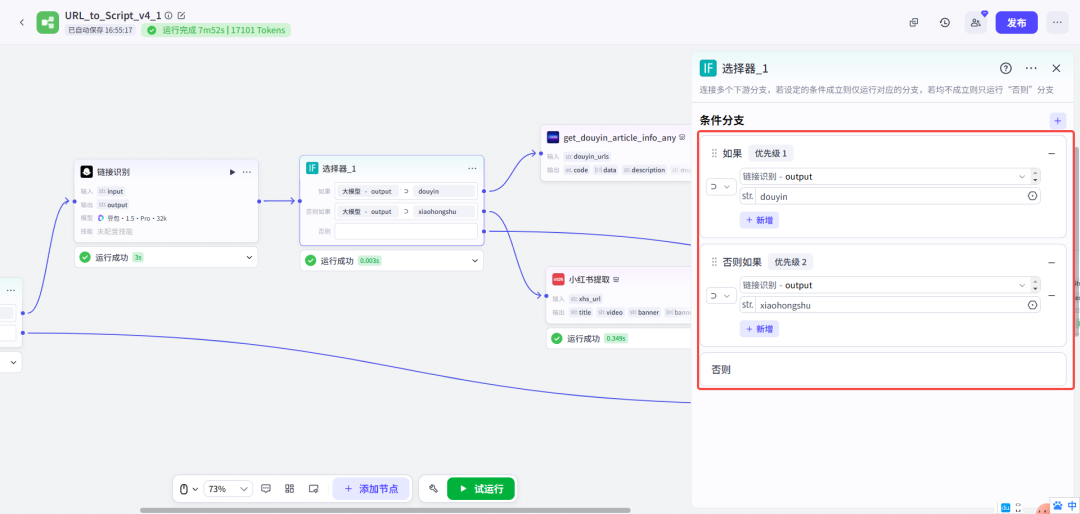The image size is (1080, 514).
Task: Select the 优先级 1 tag
Action: point(771,153)
